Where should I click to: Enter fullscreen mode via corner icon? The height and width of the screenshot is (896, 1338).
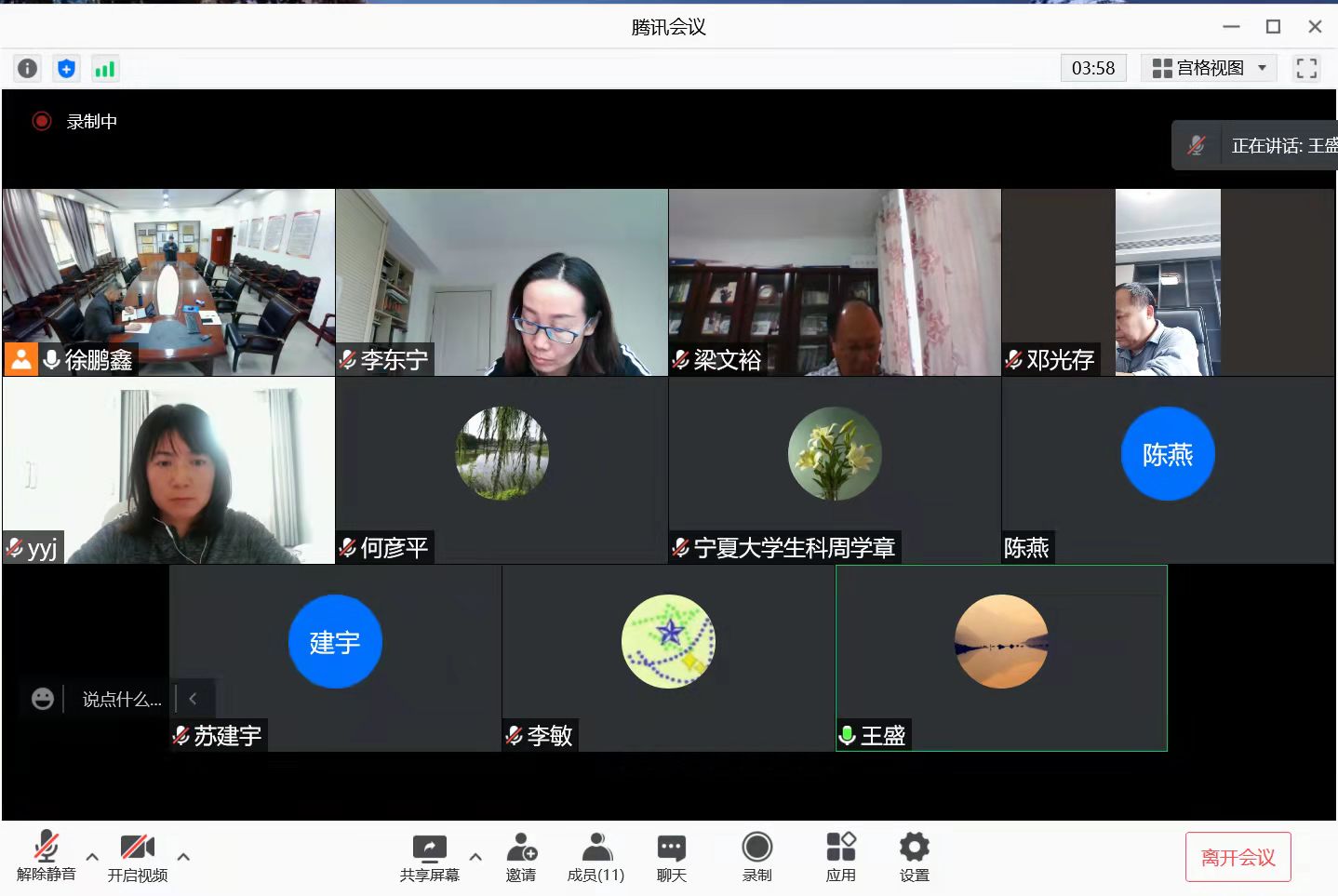1306,68
